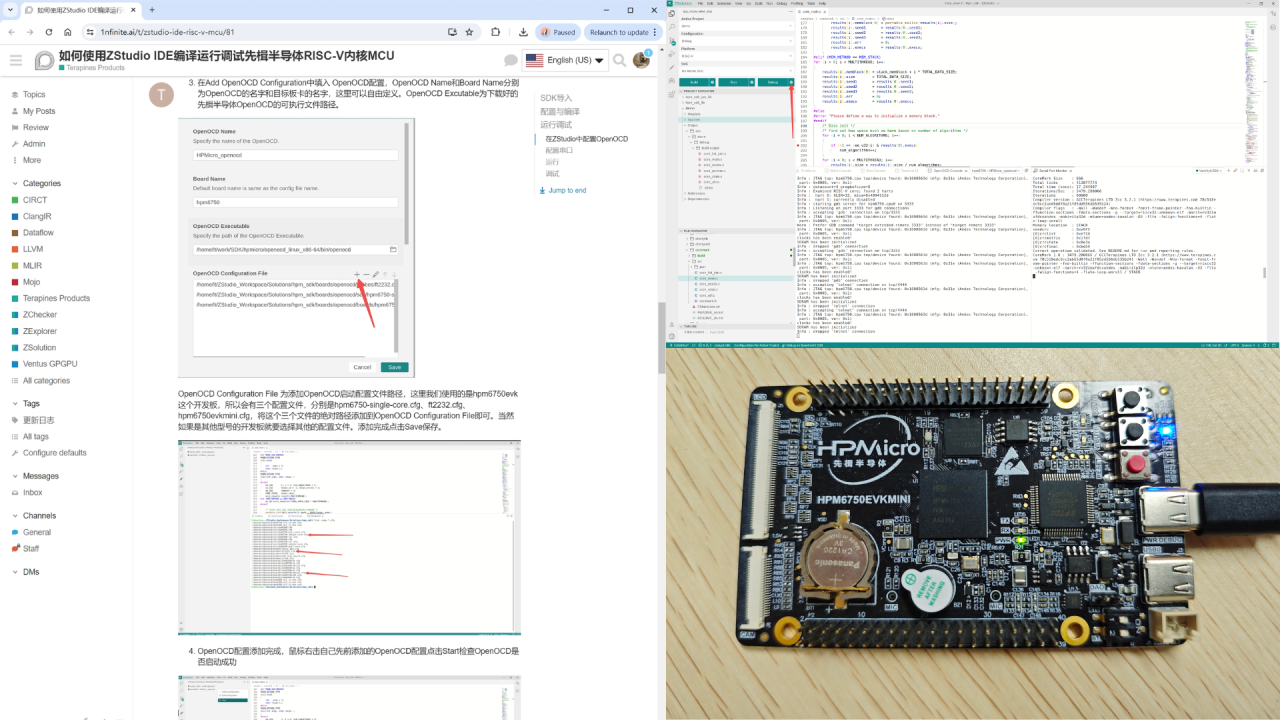
Task: Click the Paused profile button
Action: (558, 32)
